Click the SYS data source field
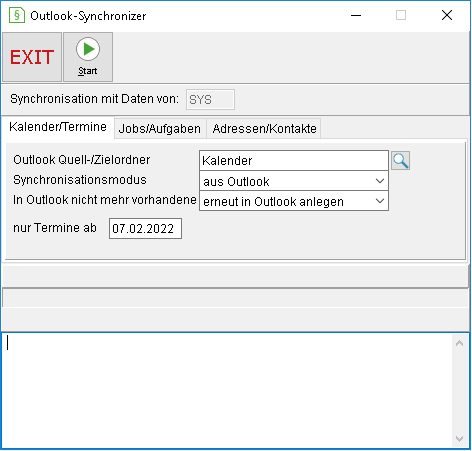This screenshot has width=472, height=451. coord(210,99)
